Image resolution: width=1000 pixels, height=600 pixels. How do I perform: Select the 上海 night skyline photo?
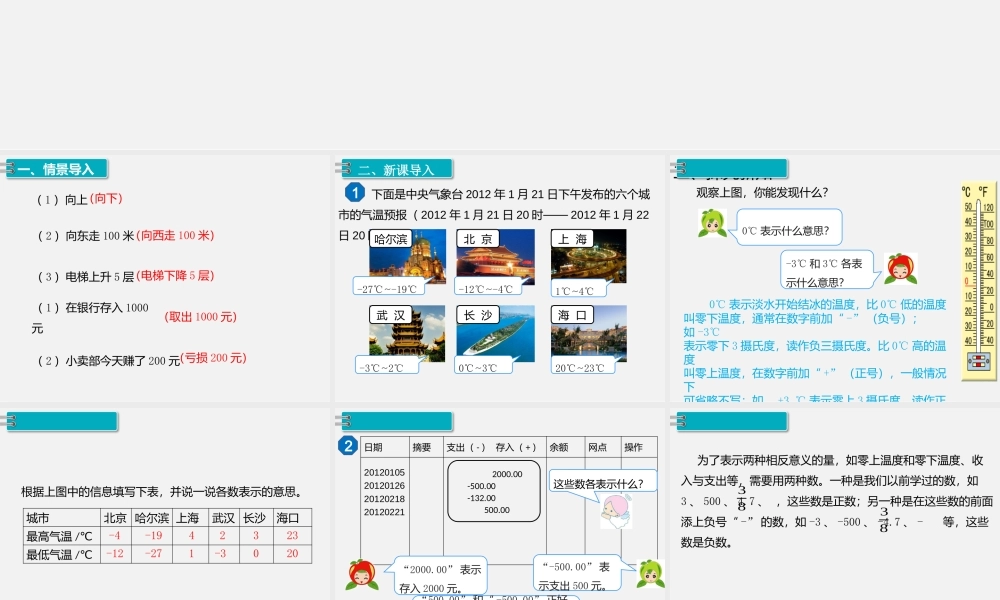click(589, 258)
